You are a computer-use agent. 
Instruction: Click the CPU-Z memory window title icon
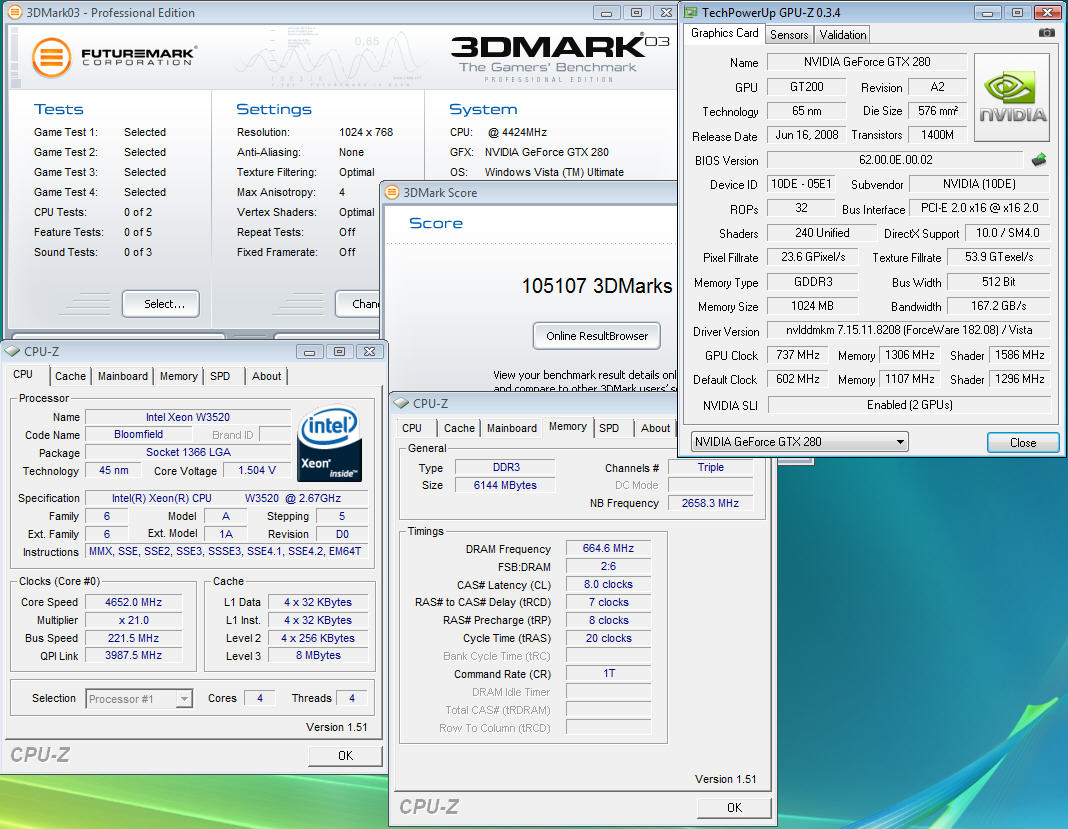pyautogui.click(x=401, y=403)
